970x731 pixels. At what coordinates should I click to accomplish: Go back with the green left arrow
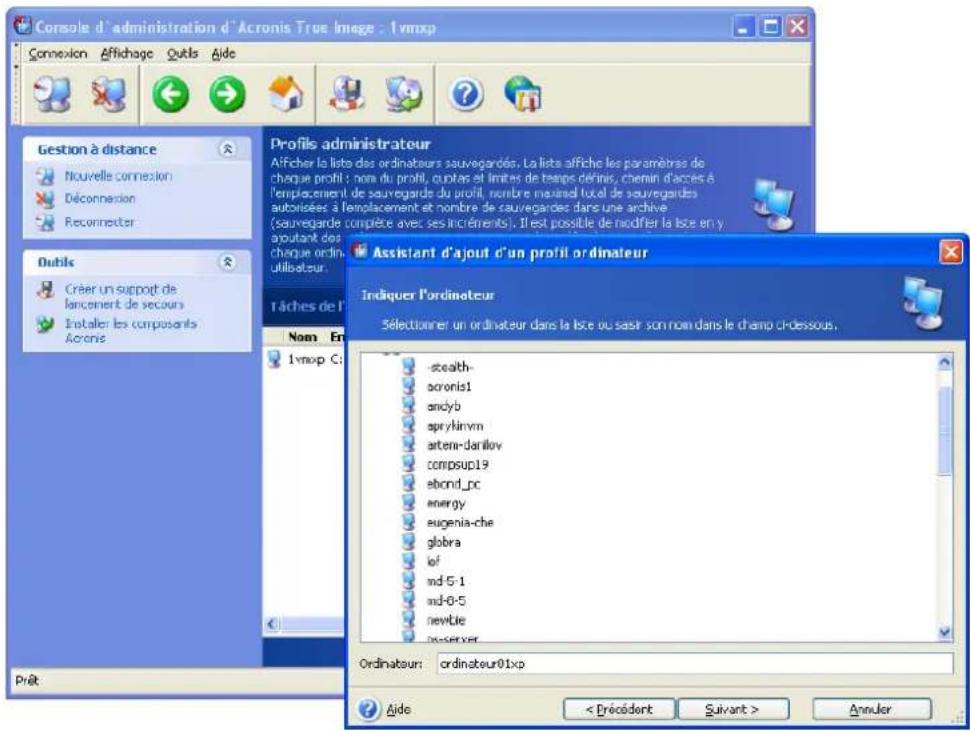170,95
